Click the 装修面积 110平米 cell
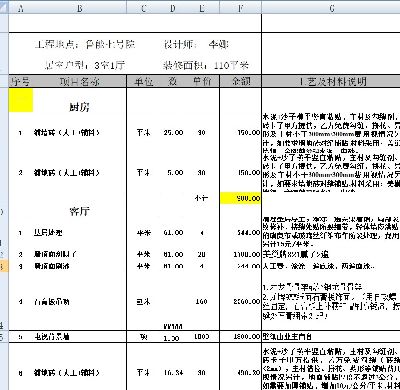The width and height of the screenshot is (400, 390). pyautogui.click(x=206, y=65)
